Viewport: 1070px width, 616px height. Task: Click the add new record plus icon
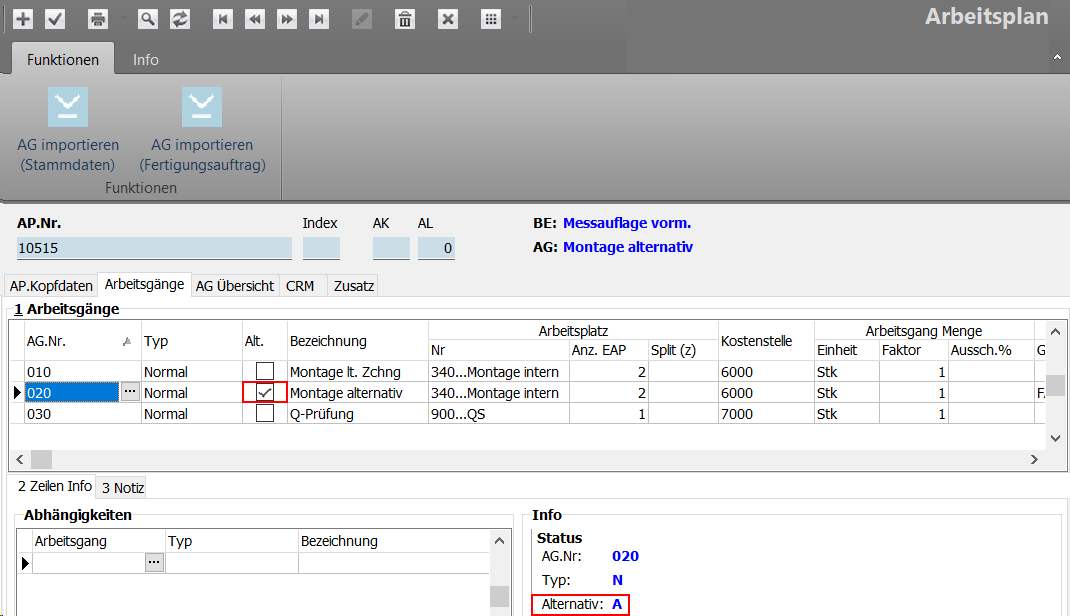(x=23, y=19)
